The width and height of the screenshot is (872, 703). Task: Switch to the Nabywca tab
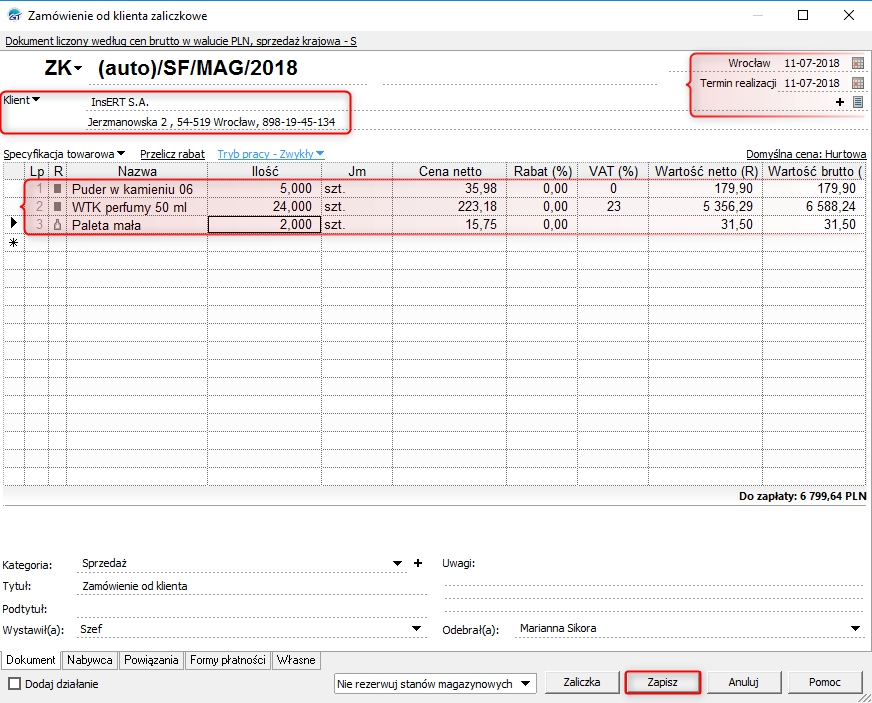(90, 660)
